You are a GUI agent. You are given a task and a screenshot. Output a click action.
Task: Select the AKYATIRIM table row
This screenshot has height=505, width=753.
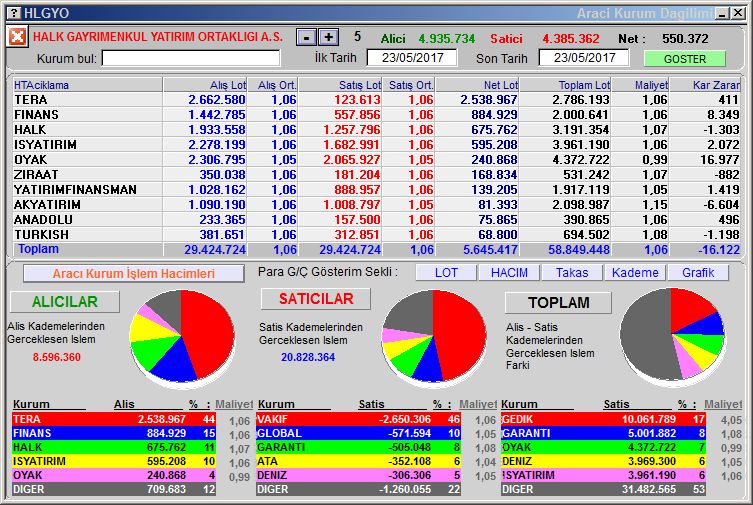376,204
